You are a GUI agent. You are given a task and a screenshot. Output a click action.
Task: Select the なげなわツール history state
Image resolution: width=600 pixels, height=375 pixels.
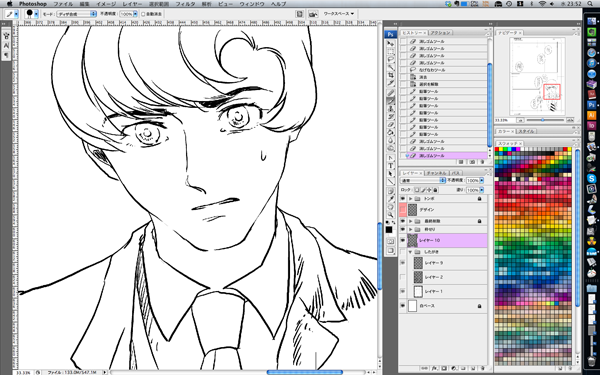point(443,70)
